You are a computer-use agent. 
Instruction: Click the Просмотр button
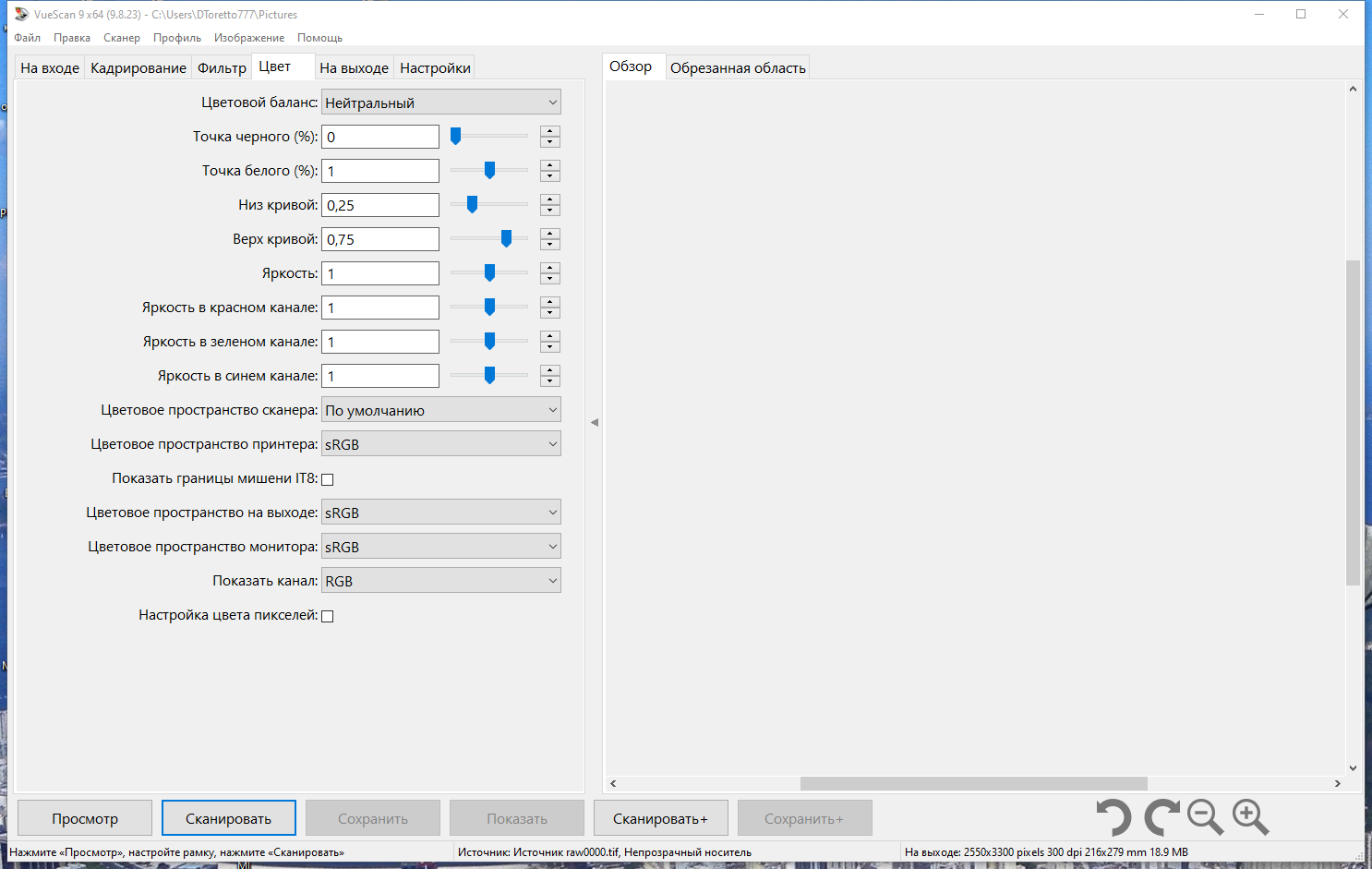tap(85, 818)
